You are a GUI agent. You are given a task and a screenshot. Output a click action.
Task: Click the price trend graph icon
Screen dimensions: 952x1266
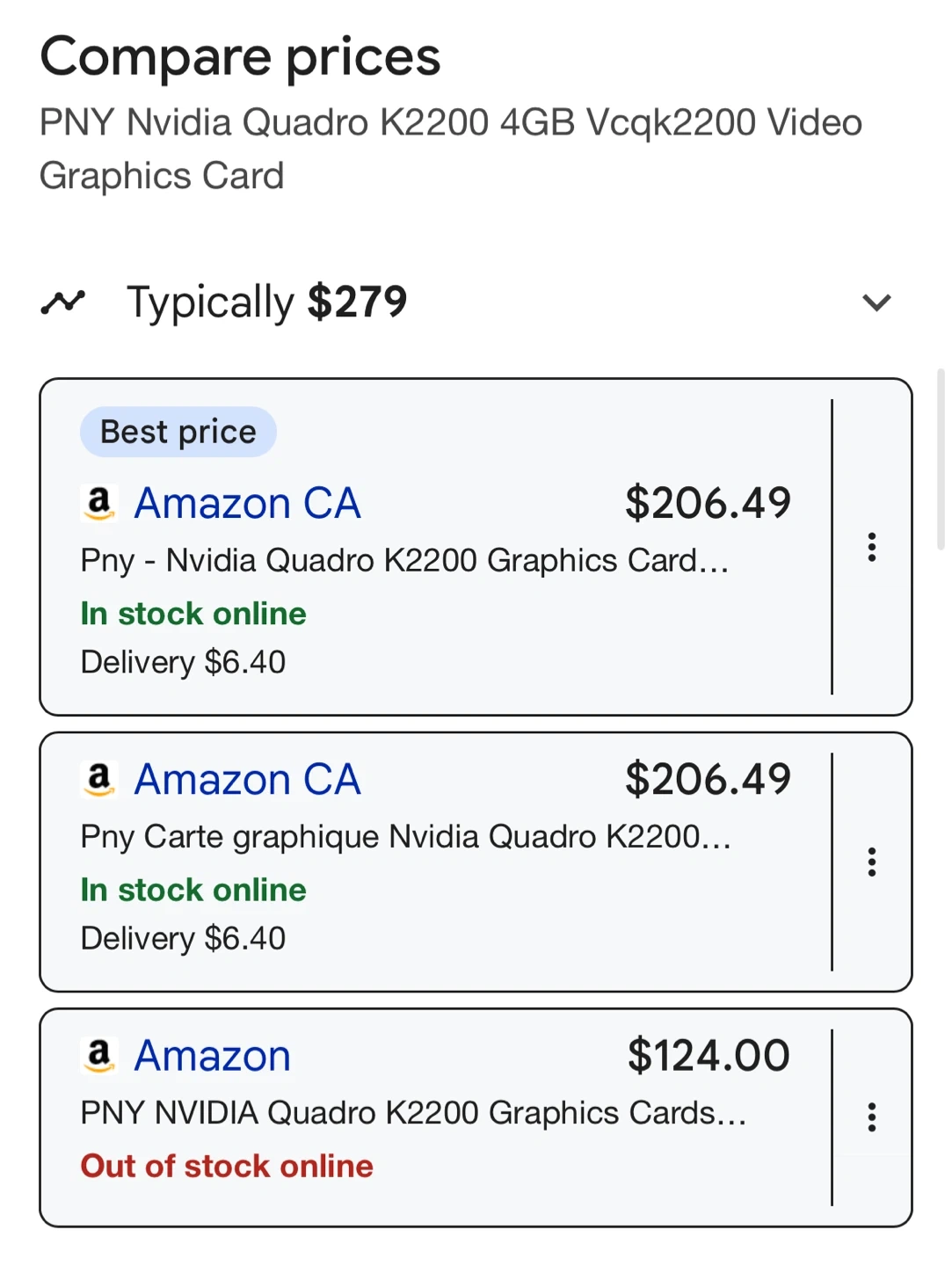click(x=62, y=302)
